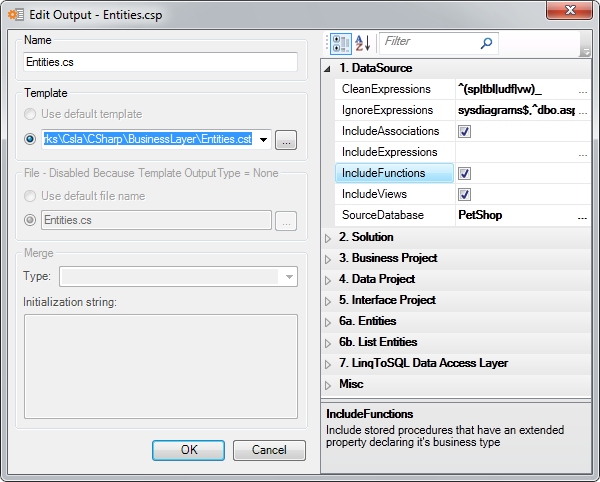Click the sysdiagrams$ IgnoreExpressions value
This screenshot has height=482, width=600.
(516, 110)
